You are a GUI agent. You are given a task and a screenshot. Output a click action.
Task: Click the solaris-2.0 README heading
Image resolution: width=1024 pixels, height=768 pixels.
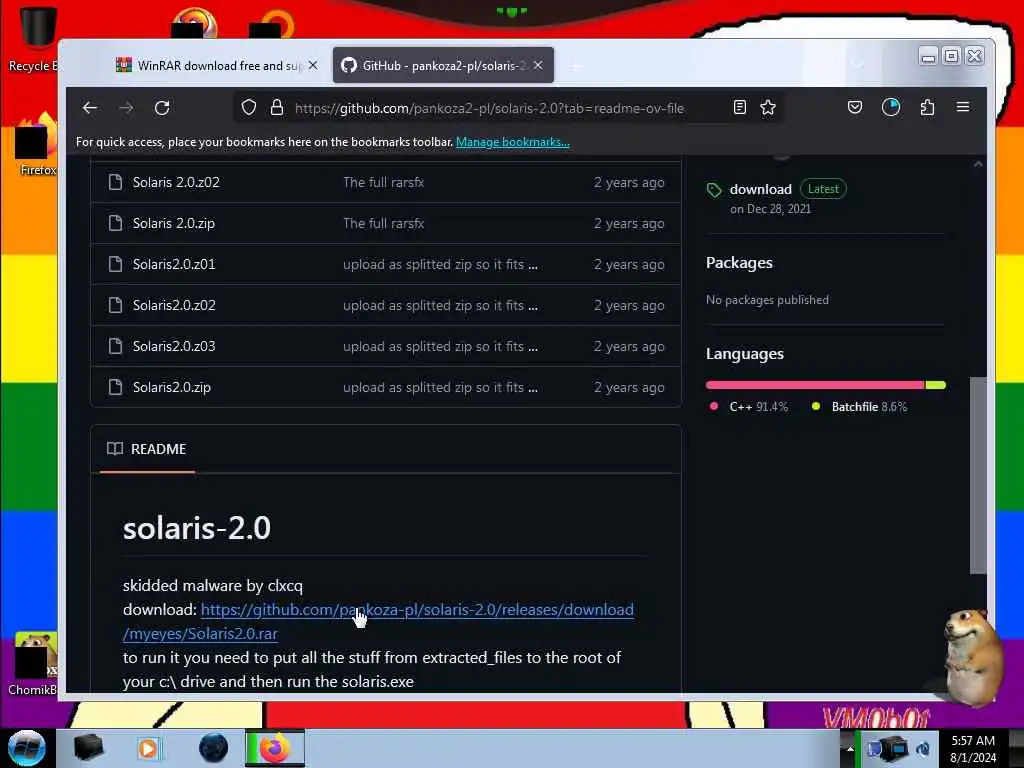(197, 528)
